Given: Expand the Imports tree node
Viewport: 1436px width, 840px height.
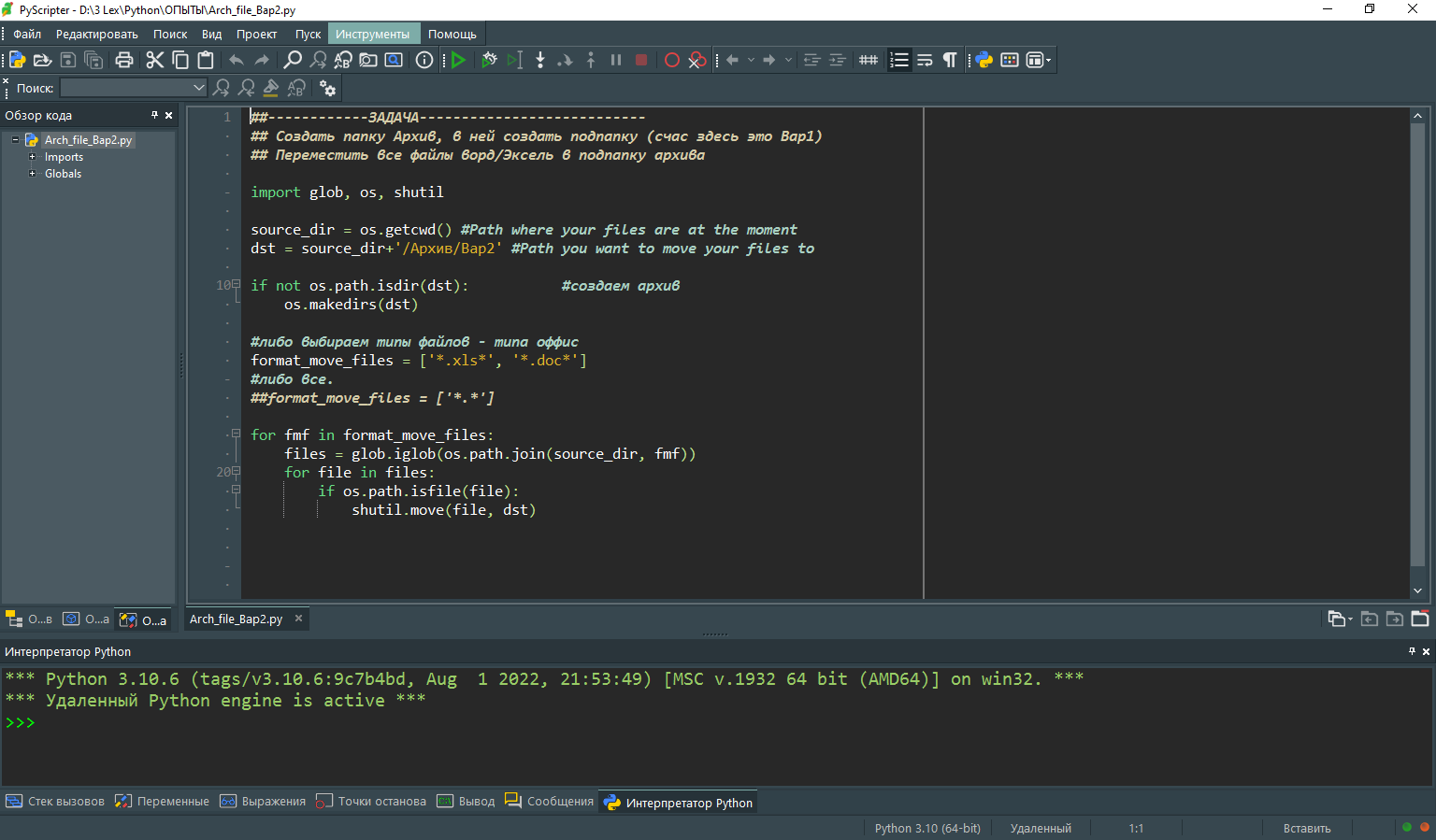Looking at the screenshot, I should tap(32, 157).
